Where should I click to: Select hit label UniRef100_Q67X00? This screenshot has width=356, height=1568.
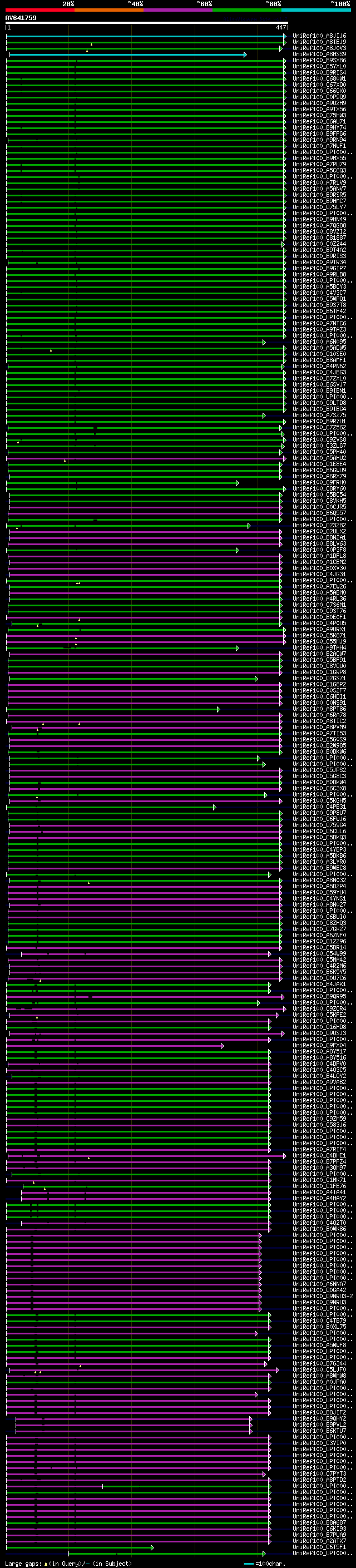coord(319,85)
